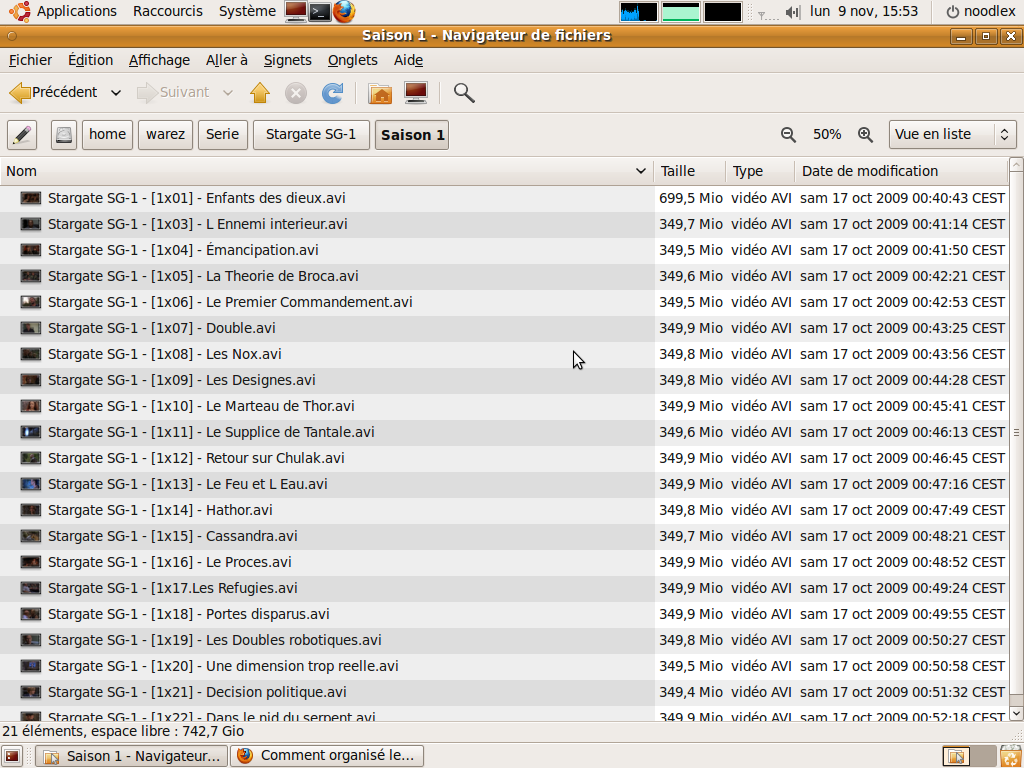This screenshot has height=768, width=1024.
Task: Open the Affichage menu
Action: [x=159, y=60]
